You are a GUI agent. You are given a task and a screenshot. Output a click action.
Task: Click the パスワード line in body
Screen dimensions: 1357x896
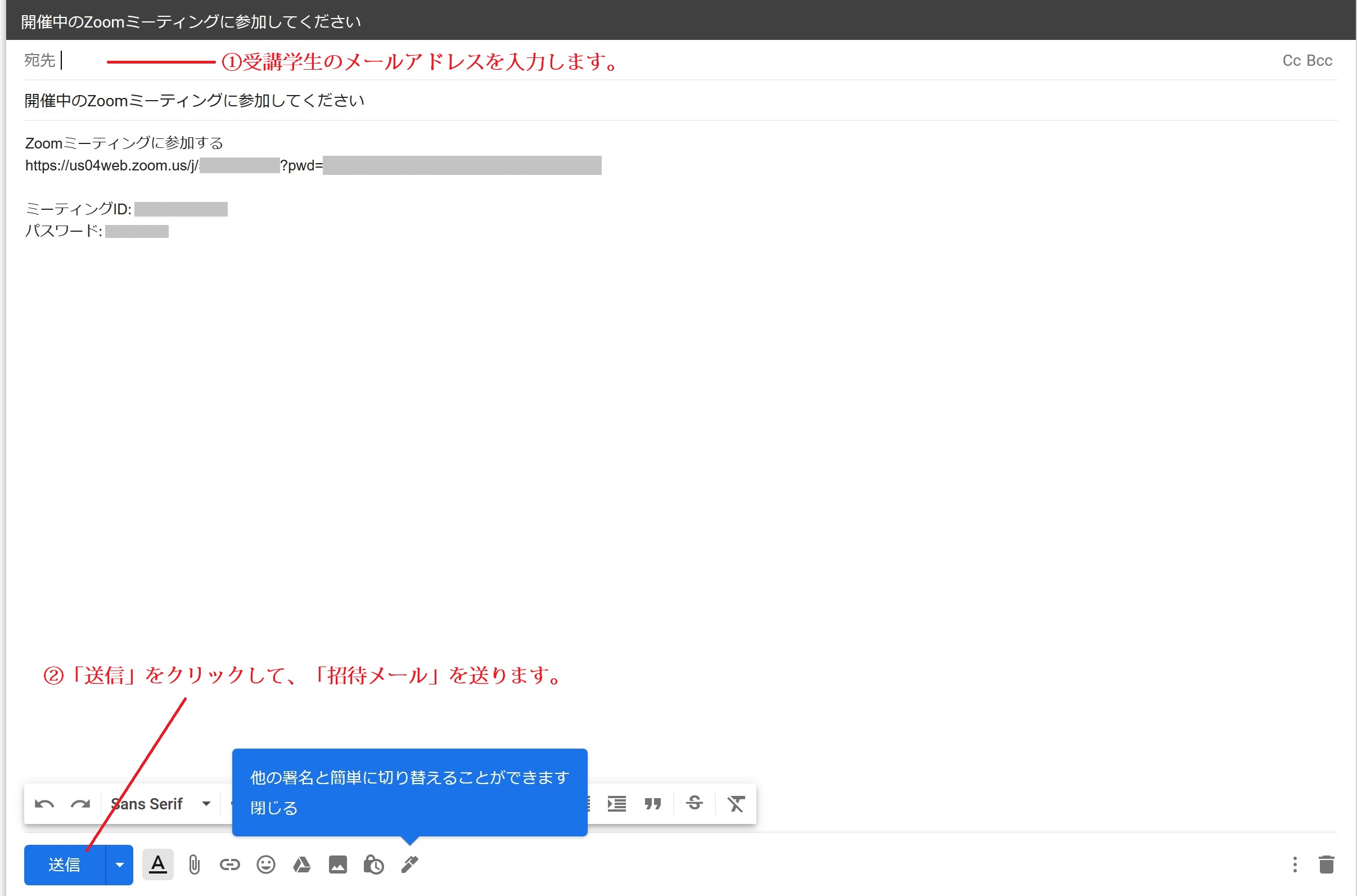97,231
